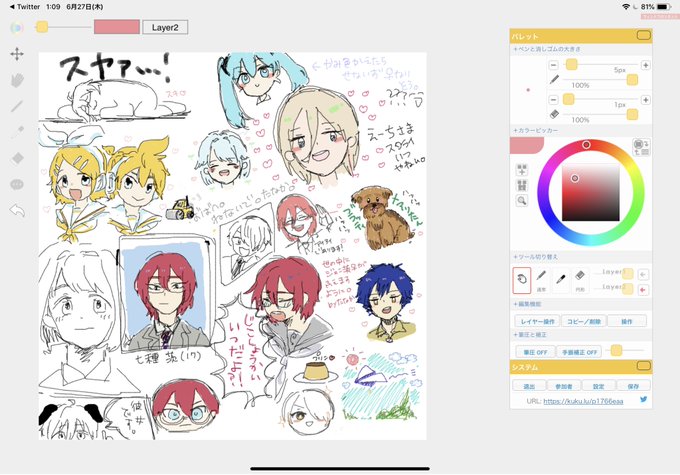Click the Layer2 button at top
This screenshot has height=475, width=680.
click(165, 27)
